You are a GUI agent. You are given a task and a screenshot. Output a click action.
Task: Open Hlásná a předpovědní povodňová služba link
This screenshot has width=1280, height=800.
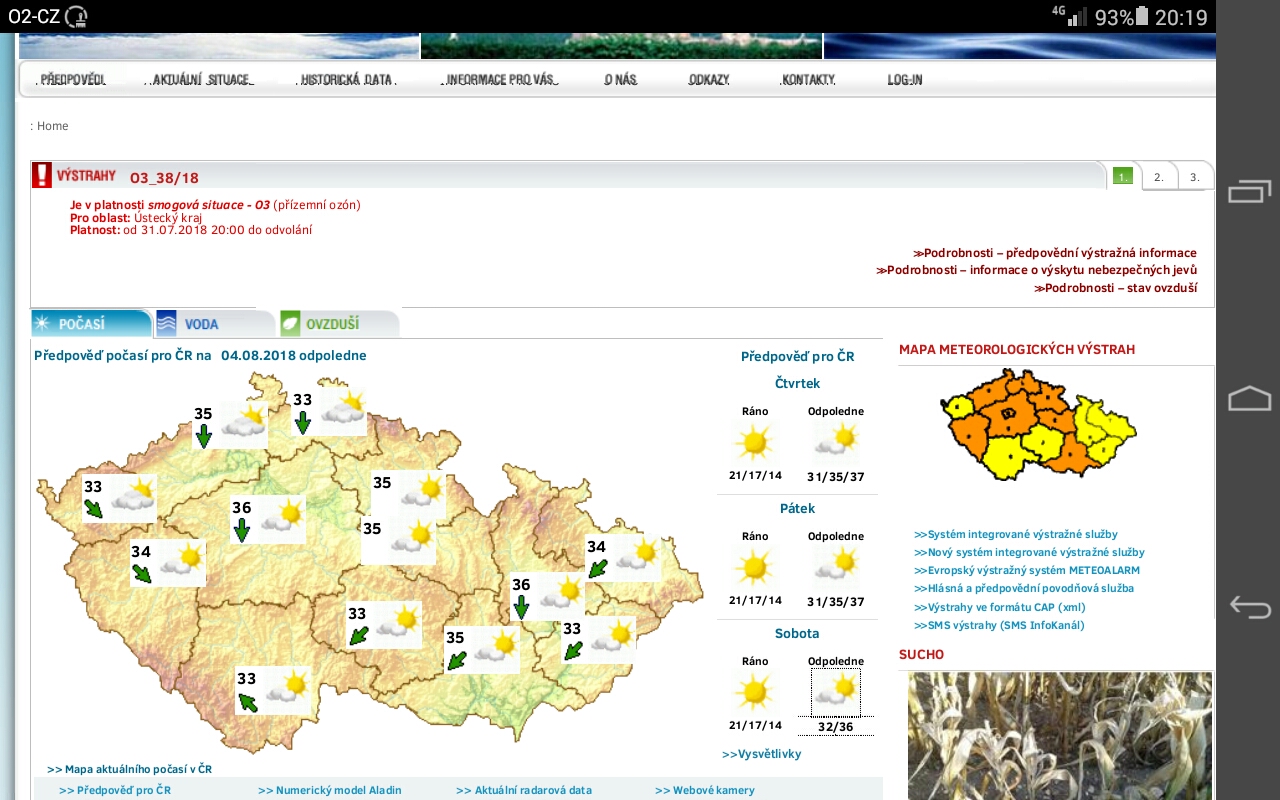click(1024, 589)
